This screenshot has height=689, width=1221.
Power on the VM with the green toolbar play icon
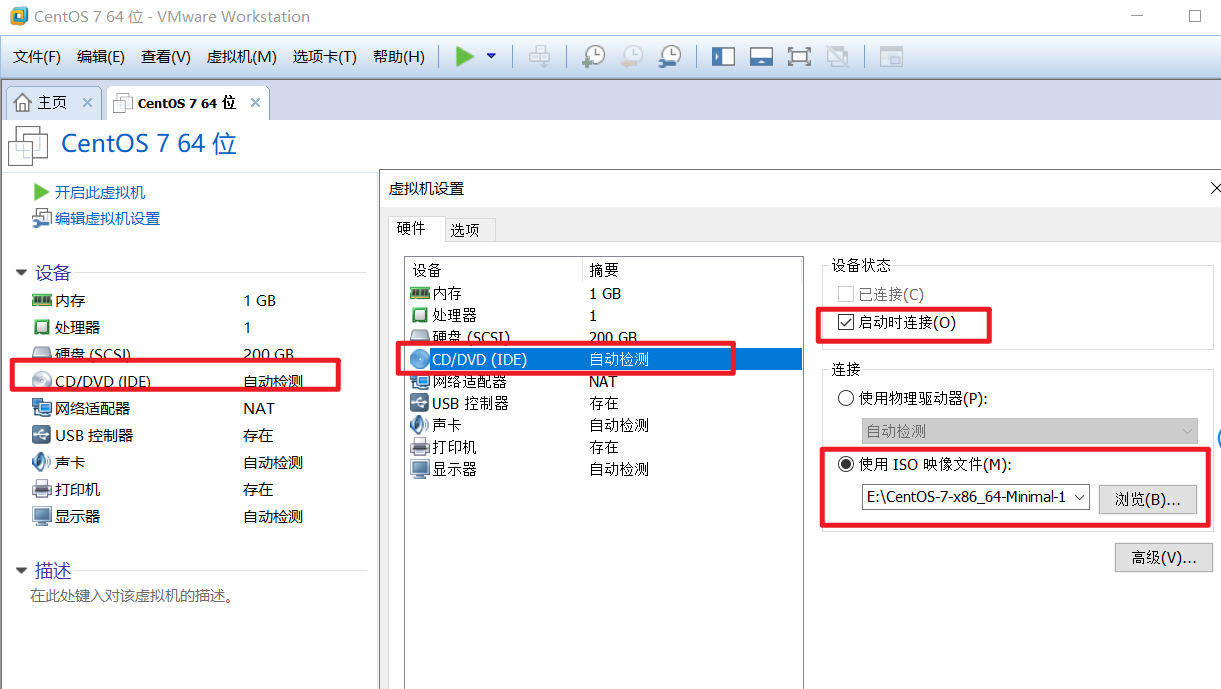465,56
